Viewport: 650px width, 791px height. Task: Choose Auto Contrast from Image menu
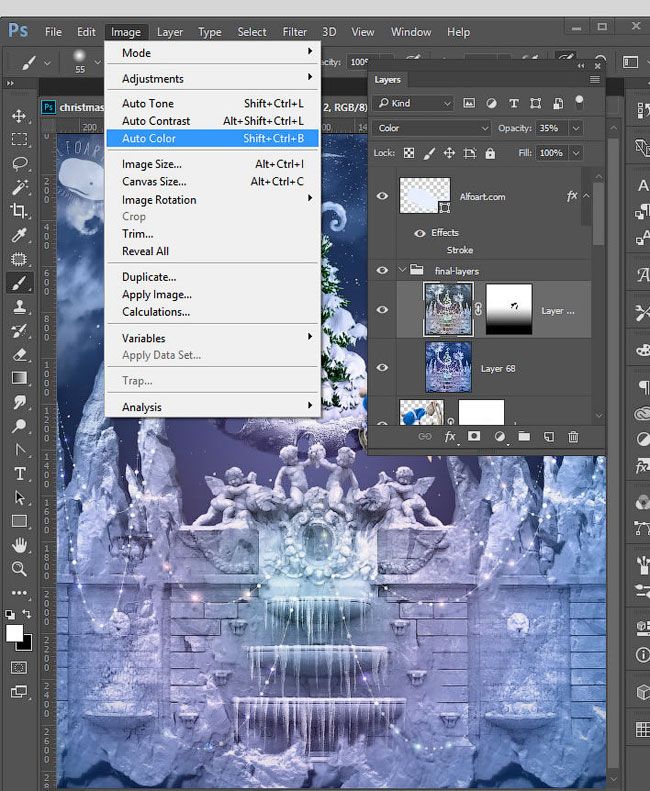156,121
